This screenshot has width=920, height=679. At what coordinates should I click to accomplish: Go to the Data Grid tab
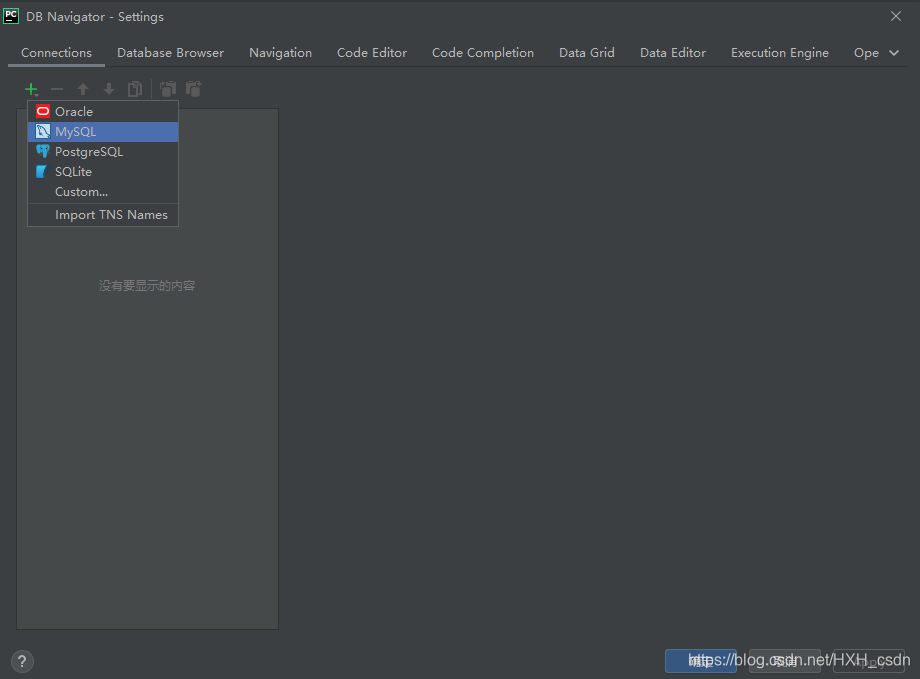point(587,53)
